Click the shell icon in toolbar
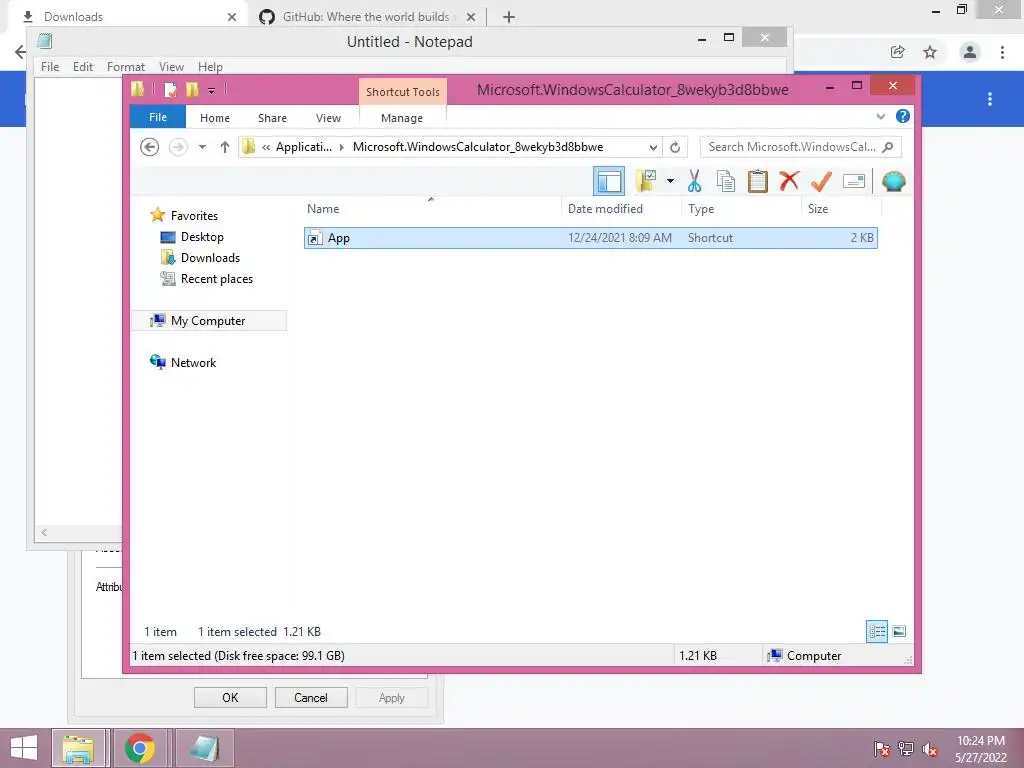Viewport: 1024px width, 768px height. [893, 181]
